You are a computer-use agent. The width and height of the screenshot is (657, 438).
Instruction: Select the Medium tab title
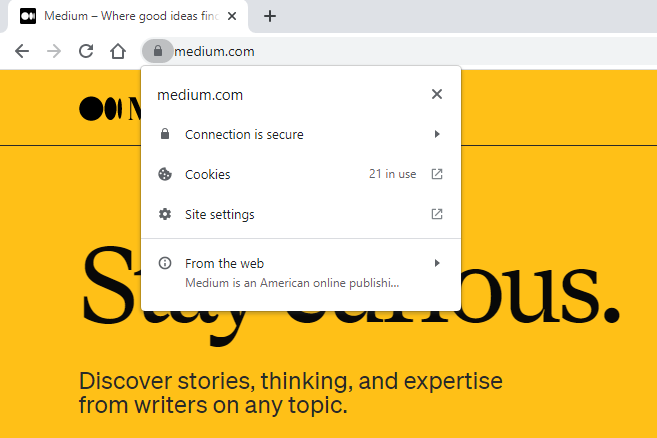tap(132, 16)
